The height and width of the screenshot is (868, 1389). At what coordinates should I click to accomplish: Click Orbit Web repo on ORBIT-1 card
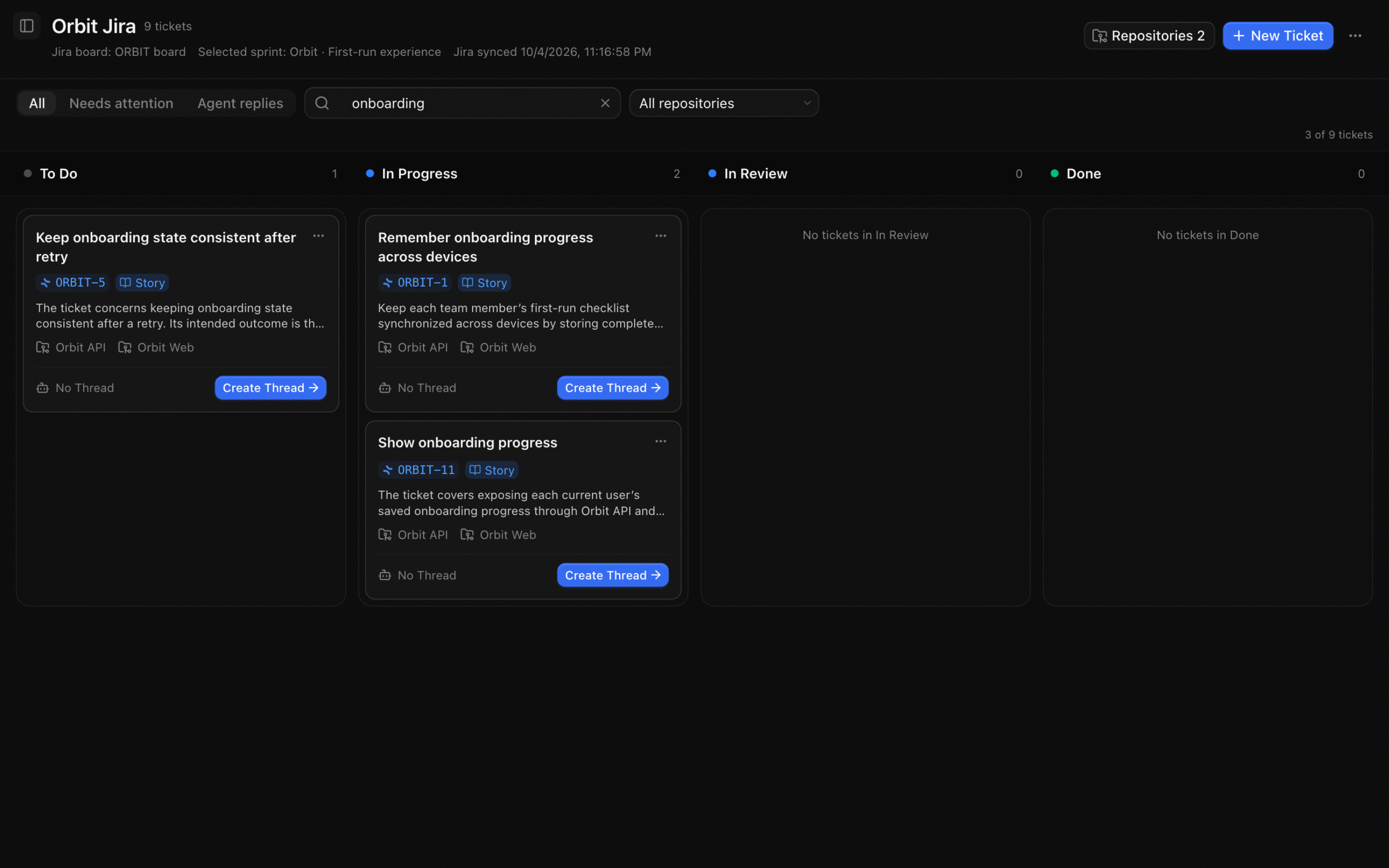498,347
